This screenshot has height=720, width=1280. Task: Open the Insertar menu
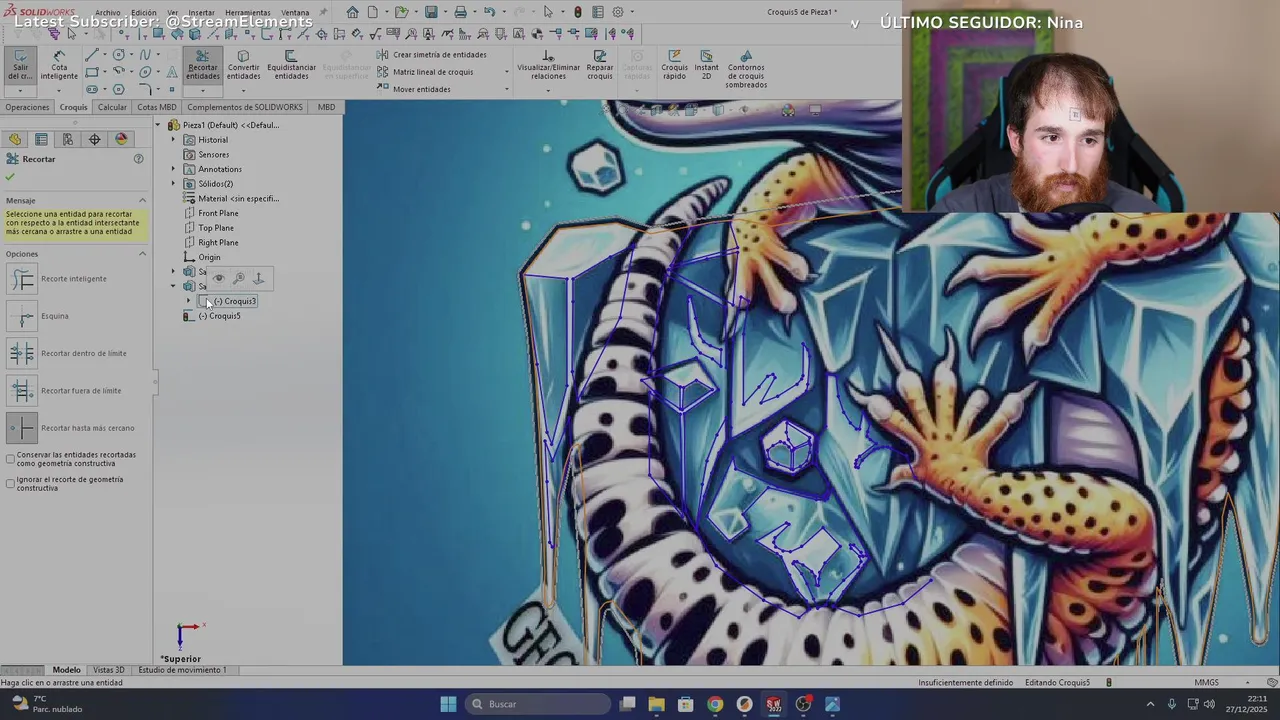pos(201,13)
